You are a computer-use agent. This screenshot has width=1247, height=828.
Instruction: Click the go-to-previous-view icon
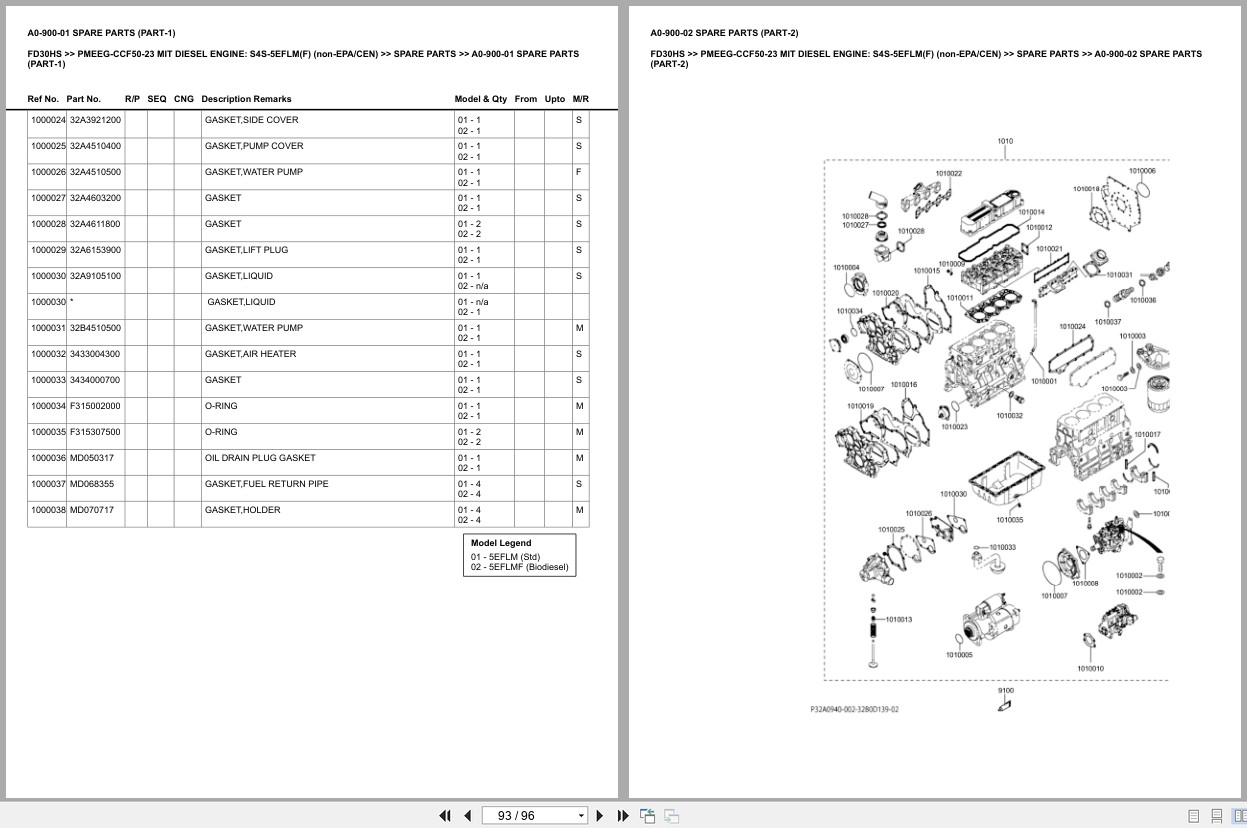647,816
